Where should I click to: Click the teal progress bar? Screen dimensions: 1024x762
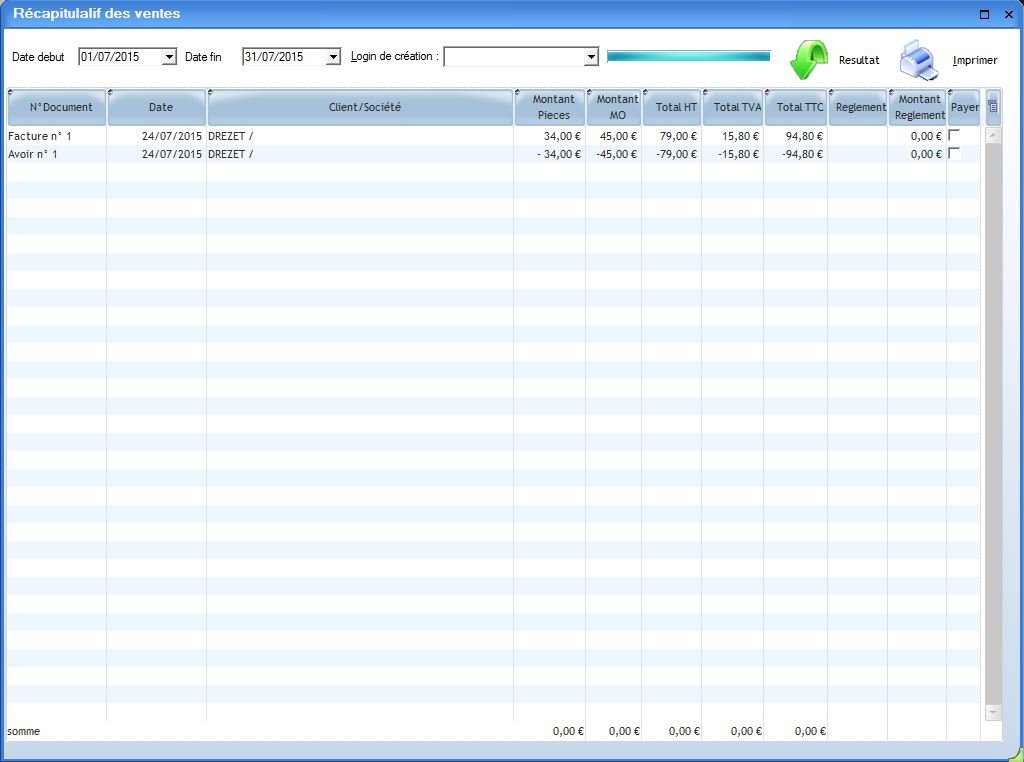coord(688,57)
